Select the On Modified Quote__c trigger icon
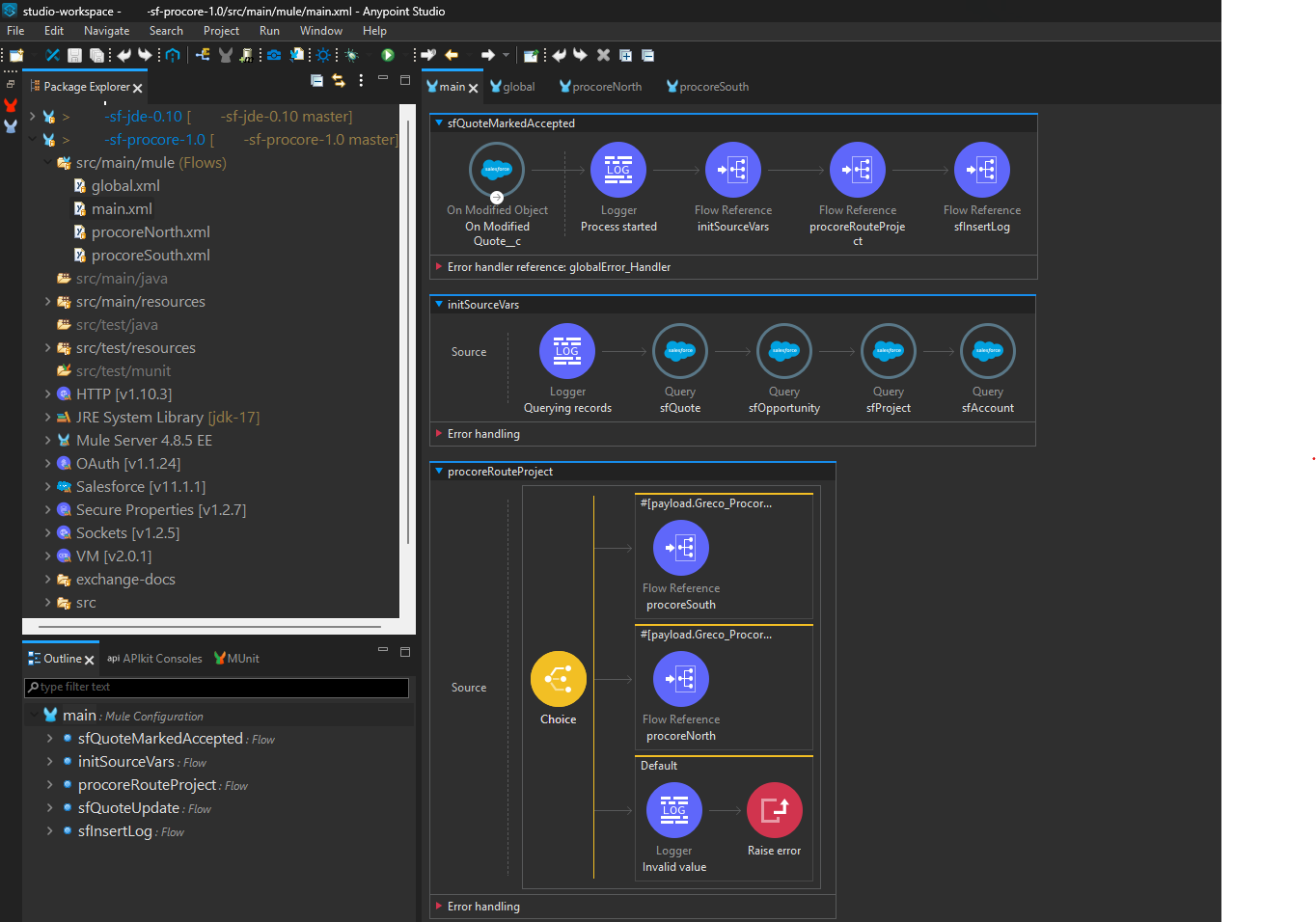1316x922 pixels. click(x=496, y=169)
